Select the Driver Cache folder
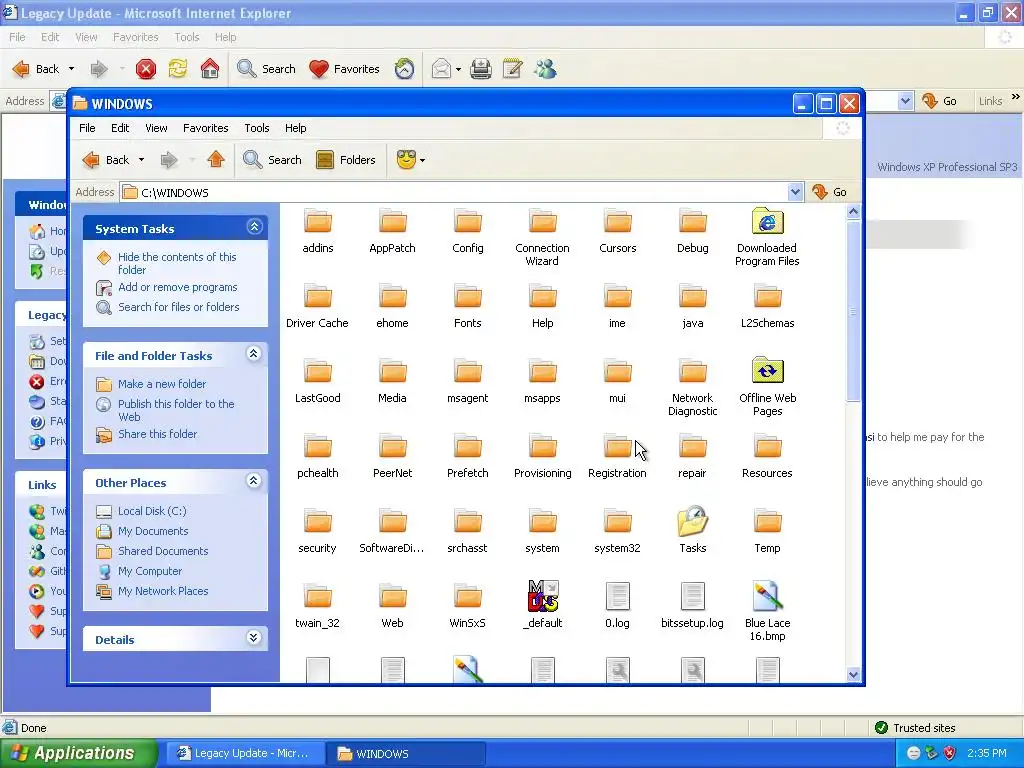Image resolution: width=1024 pixels, height=768 pixels. point(317,306)
